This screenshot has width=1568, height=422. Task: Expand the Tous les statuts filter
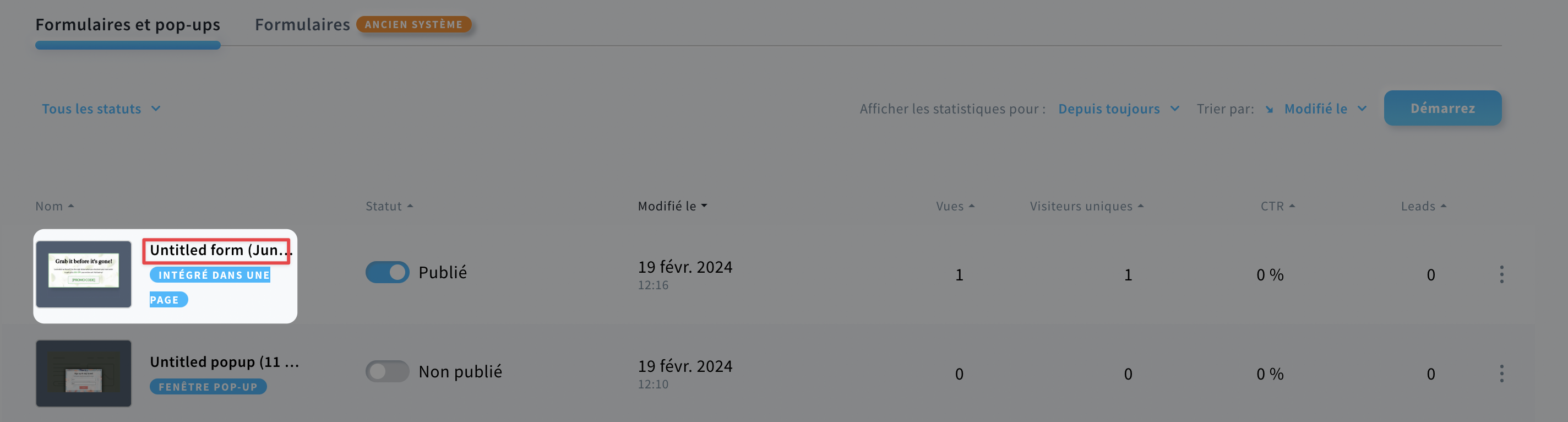click(101, 109)
